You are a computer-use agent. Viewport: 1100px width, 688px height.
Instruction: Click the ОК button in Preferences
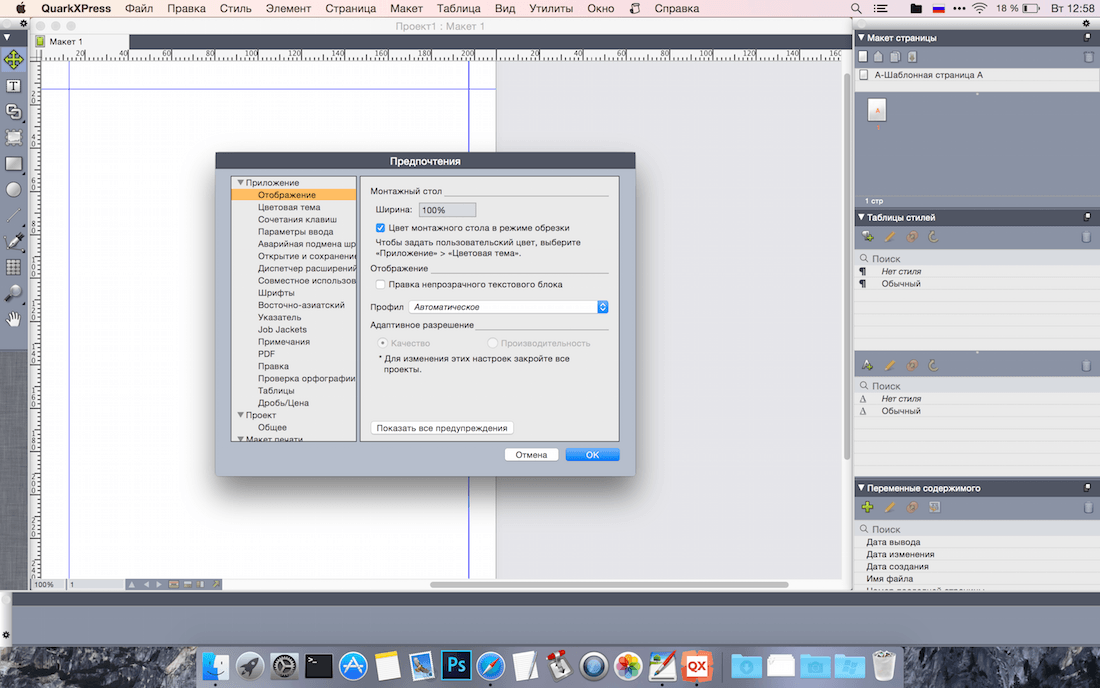pos(592,454)
